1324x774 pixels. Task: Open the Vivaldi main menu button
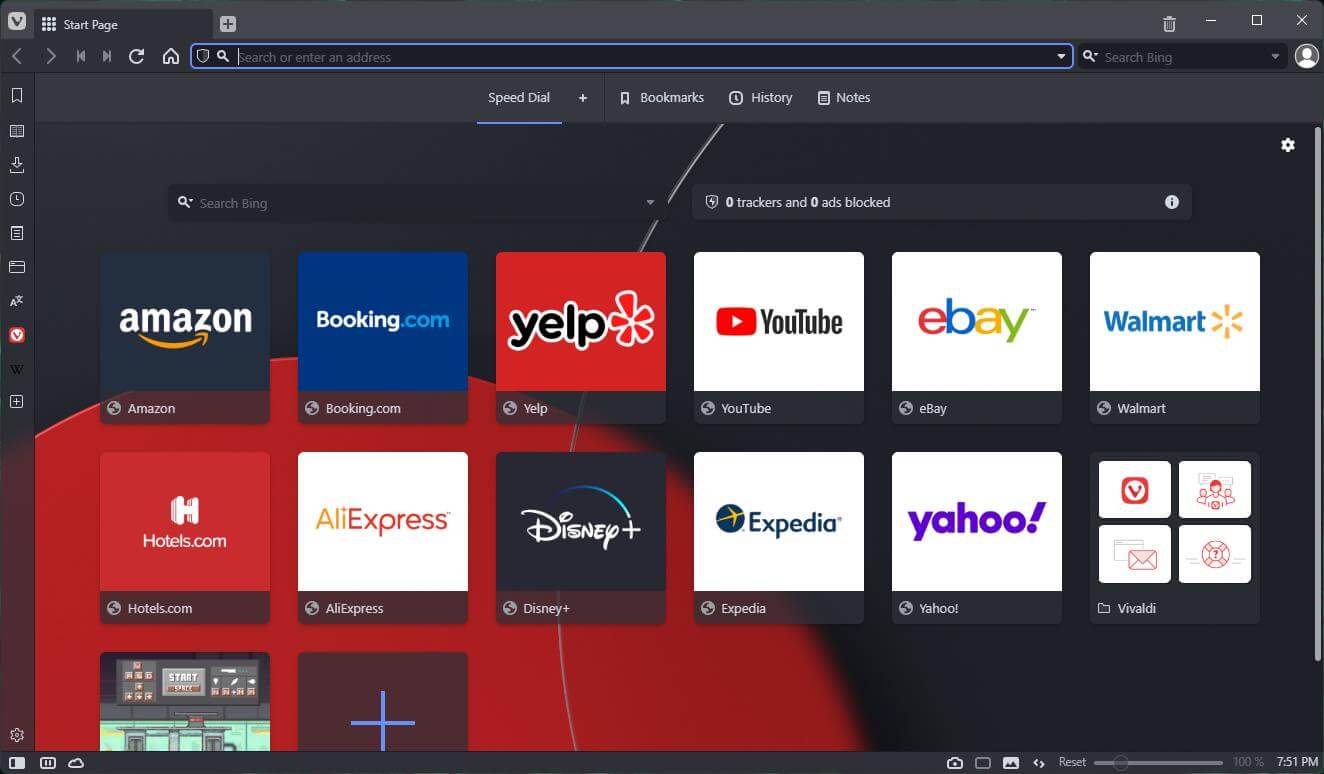coord(17,22)
